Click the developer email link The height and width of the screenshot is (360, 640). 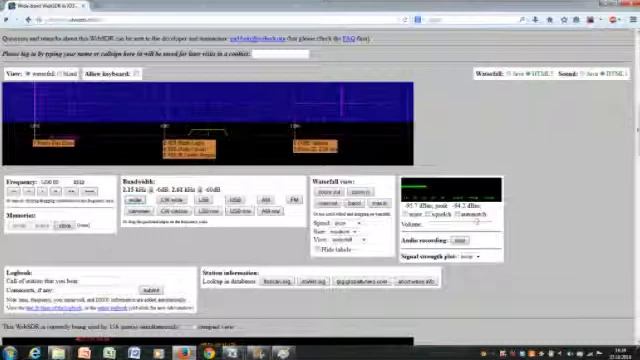coord(257,39)
